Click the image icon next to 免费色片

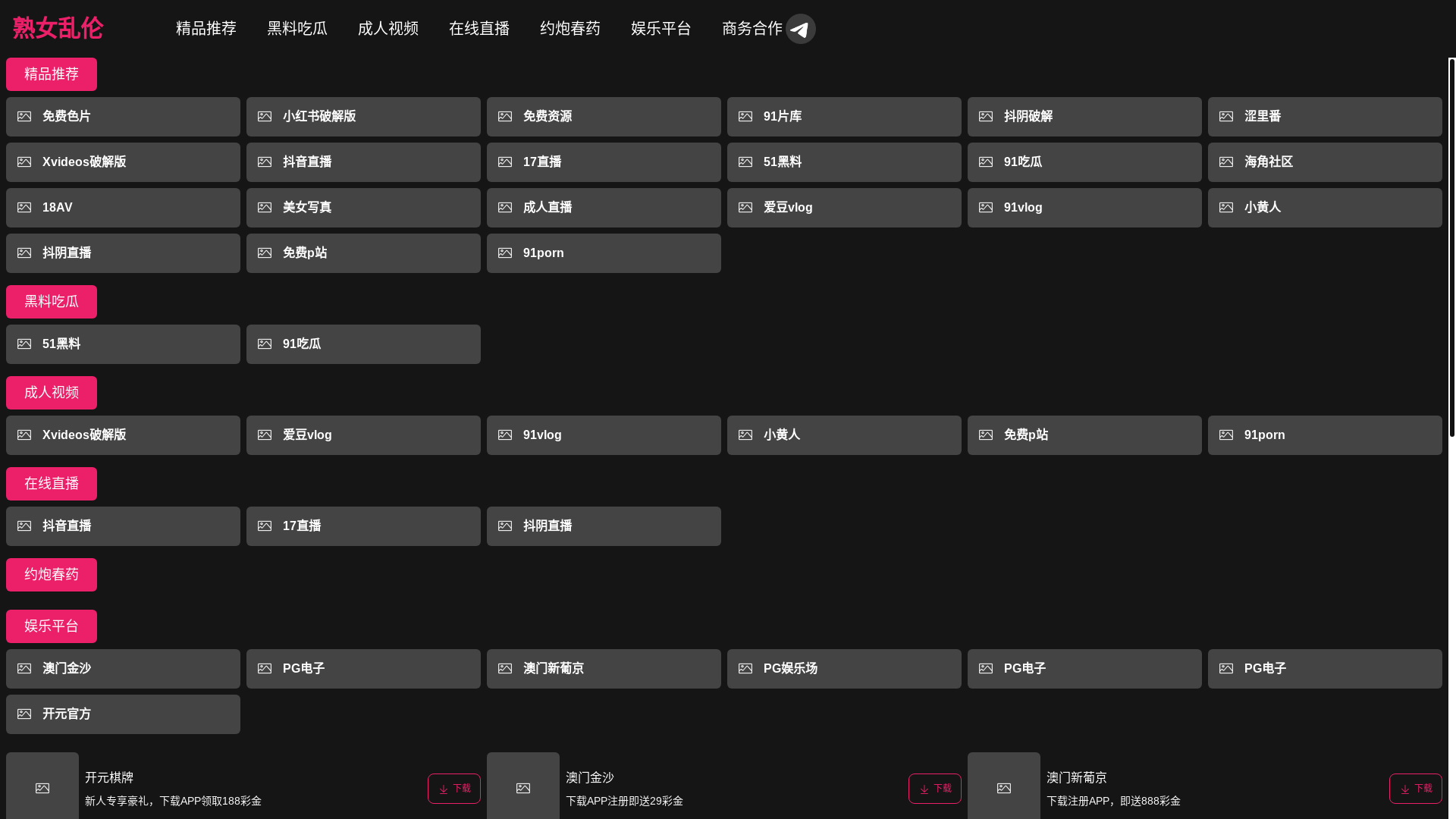24,116
